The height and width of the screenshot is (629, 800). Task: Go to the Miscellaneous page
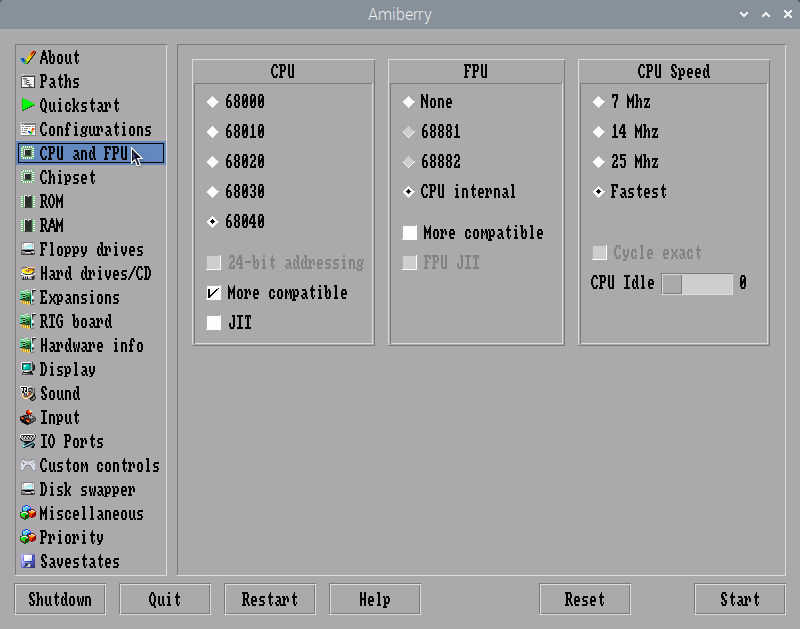point(91,513)
